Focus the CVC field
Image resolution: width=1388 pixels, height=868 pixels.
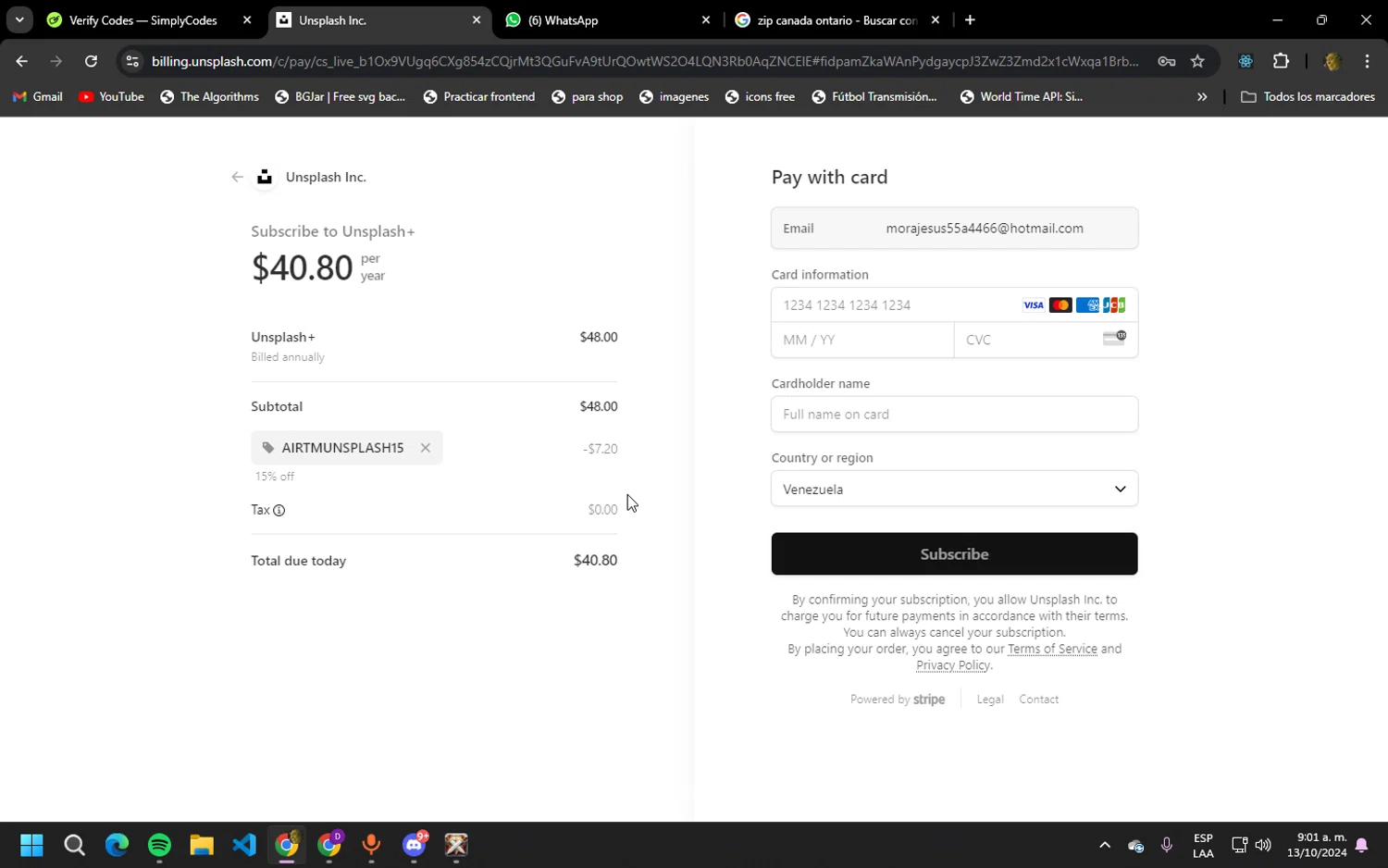(1046, 340)
